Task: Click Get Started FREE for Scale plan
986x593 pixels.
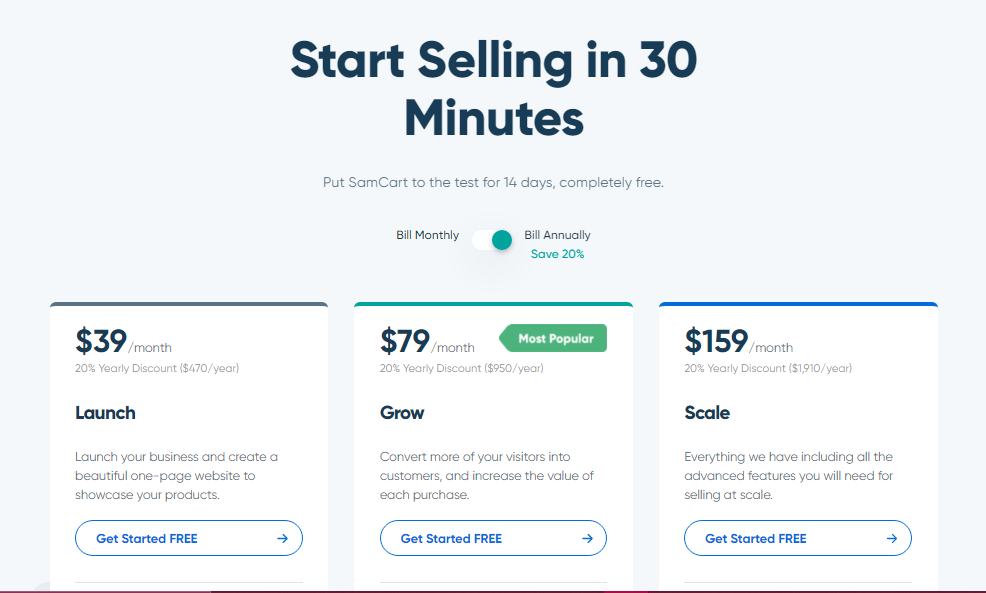Action: pos(755,538)
